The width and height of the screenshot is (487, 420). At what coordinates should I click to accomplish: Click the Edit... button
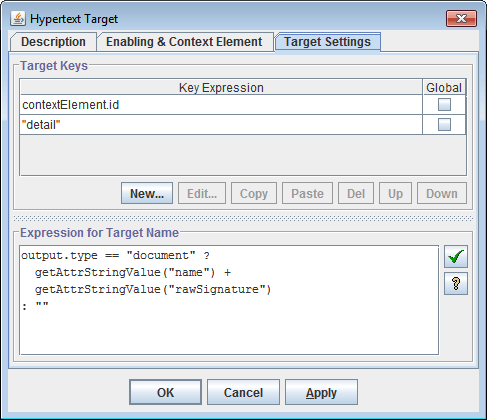tap(202, 193)
